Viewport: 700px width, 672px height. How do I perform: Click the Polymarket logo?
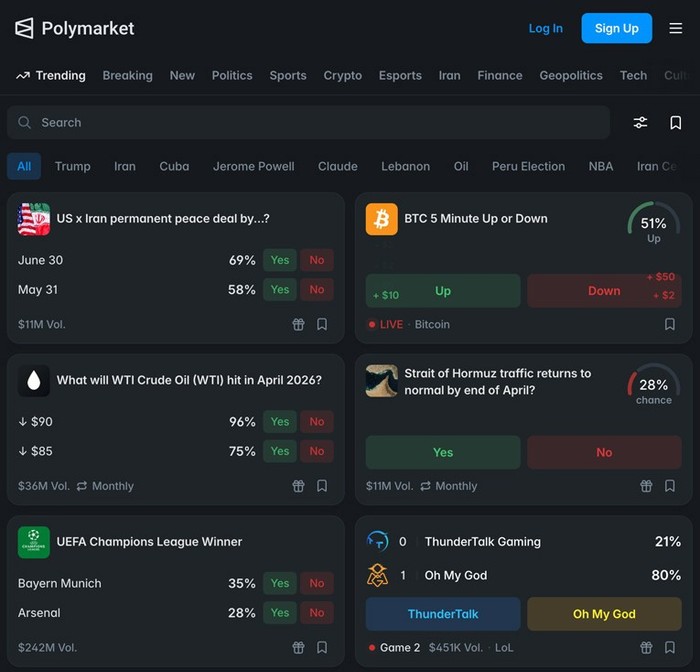(x=74, y=28)
